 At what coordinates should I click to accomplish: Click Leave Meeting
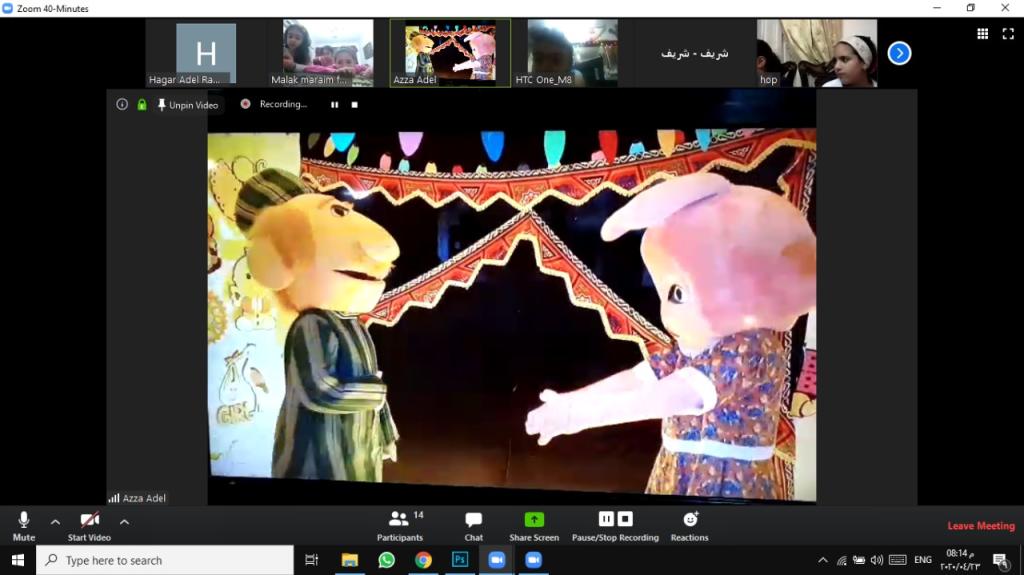981,526
